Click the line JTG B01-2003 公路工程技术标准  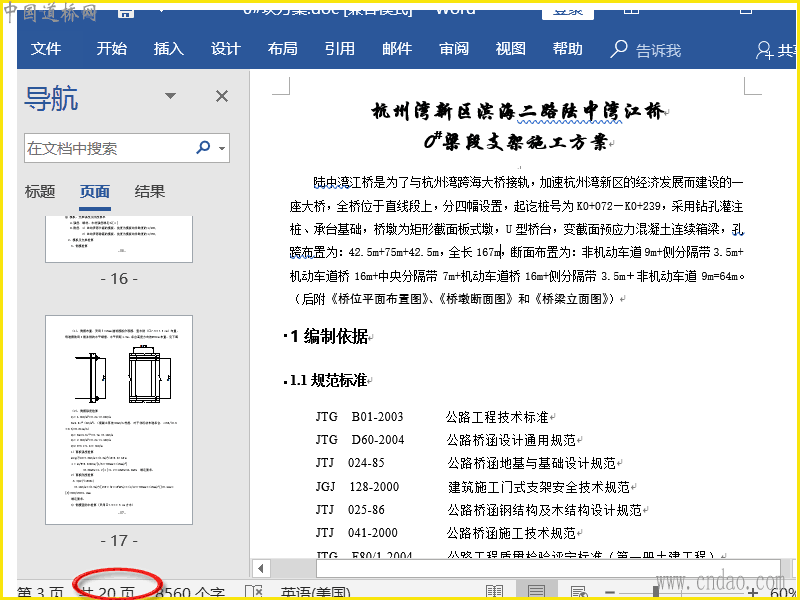432,417
